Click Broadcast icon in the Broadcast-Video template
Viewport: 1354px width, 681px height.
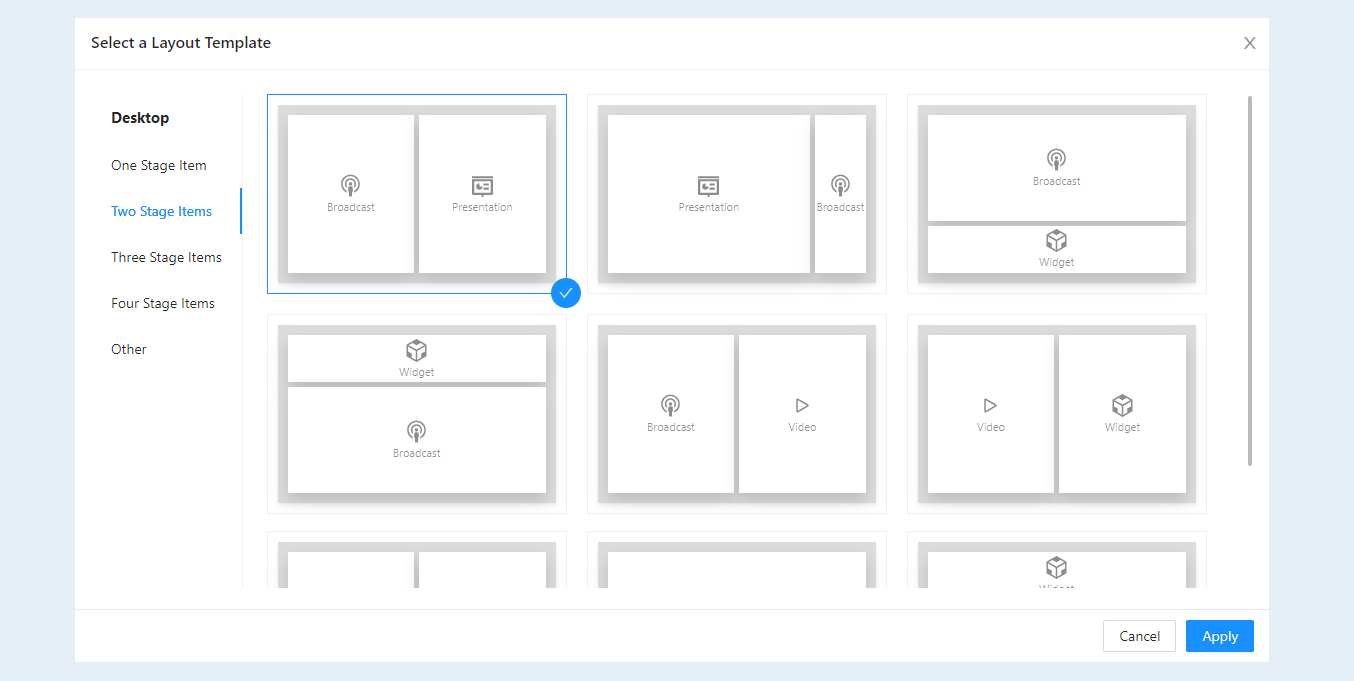pyautogui.click(x=670, y=405)
